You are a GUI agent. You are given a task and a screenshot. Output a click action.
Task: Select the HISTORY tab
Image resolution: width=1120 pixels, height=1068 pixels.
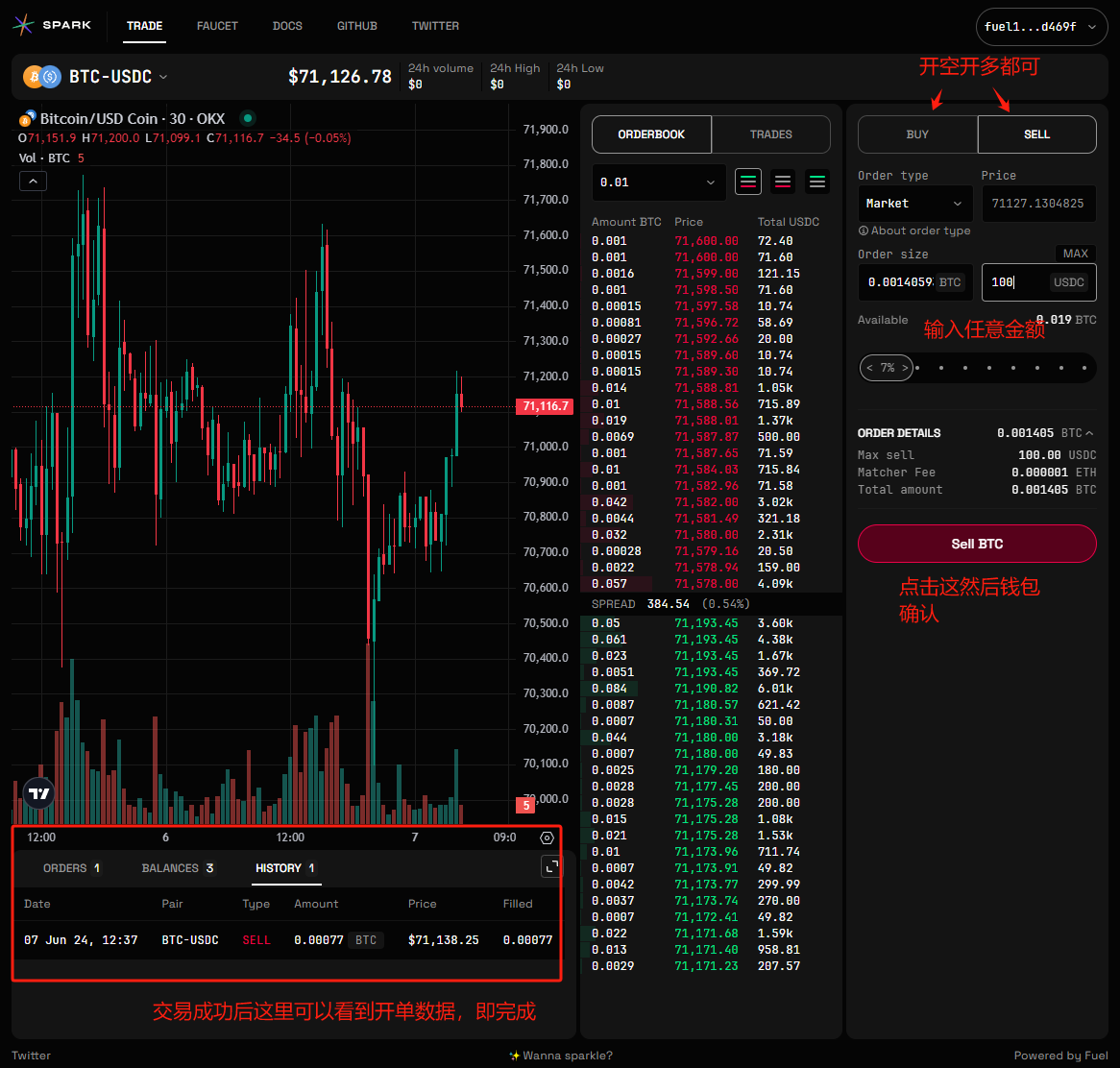pos(285,868)
